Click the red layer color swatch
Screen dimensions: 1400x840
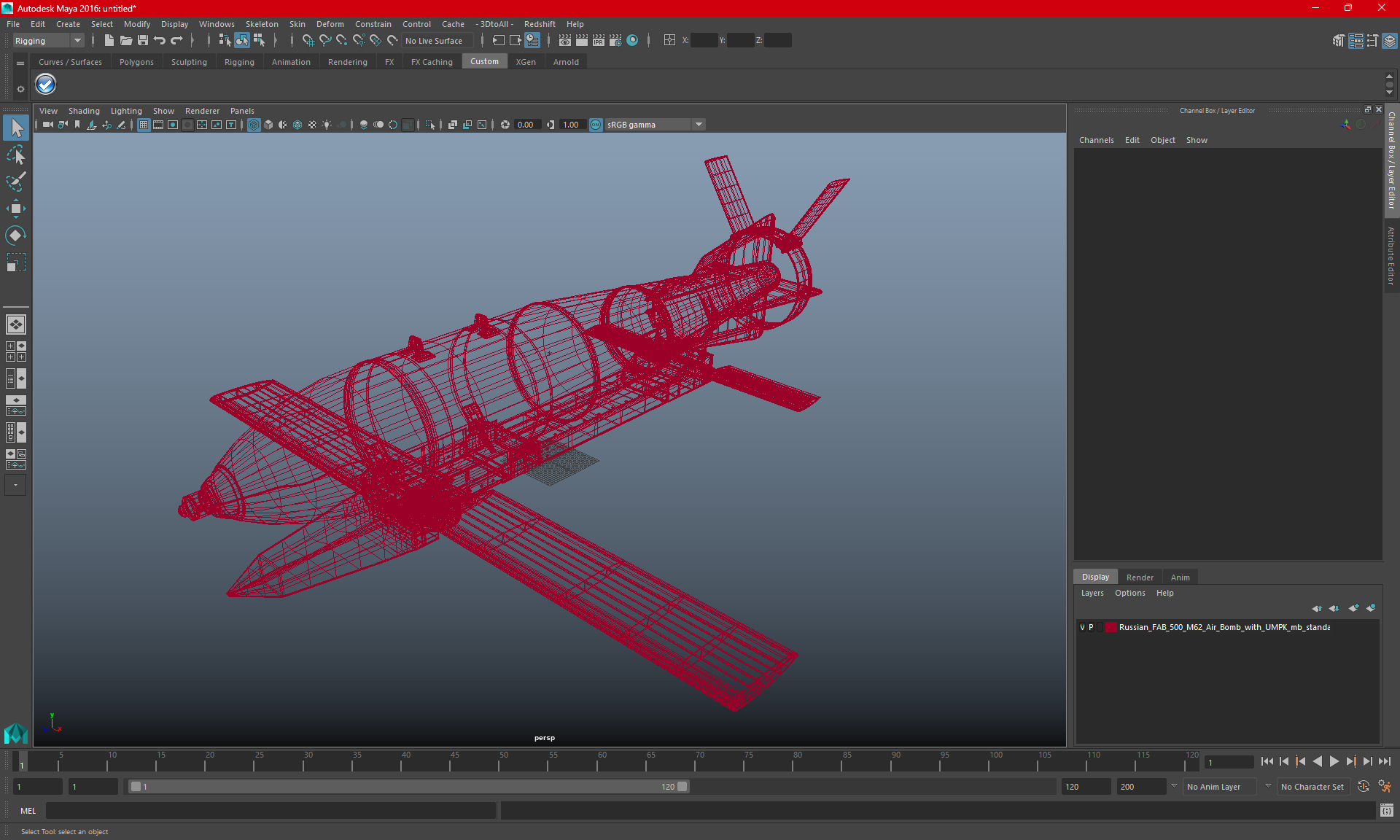pos(1111,627)
